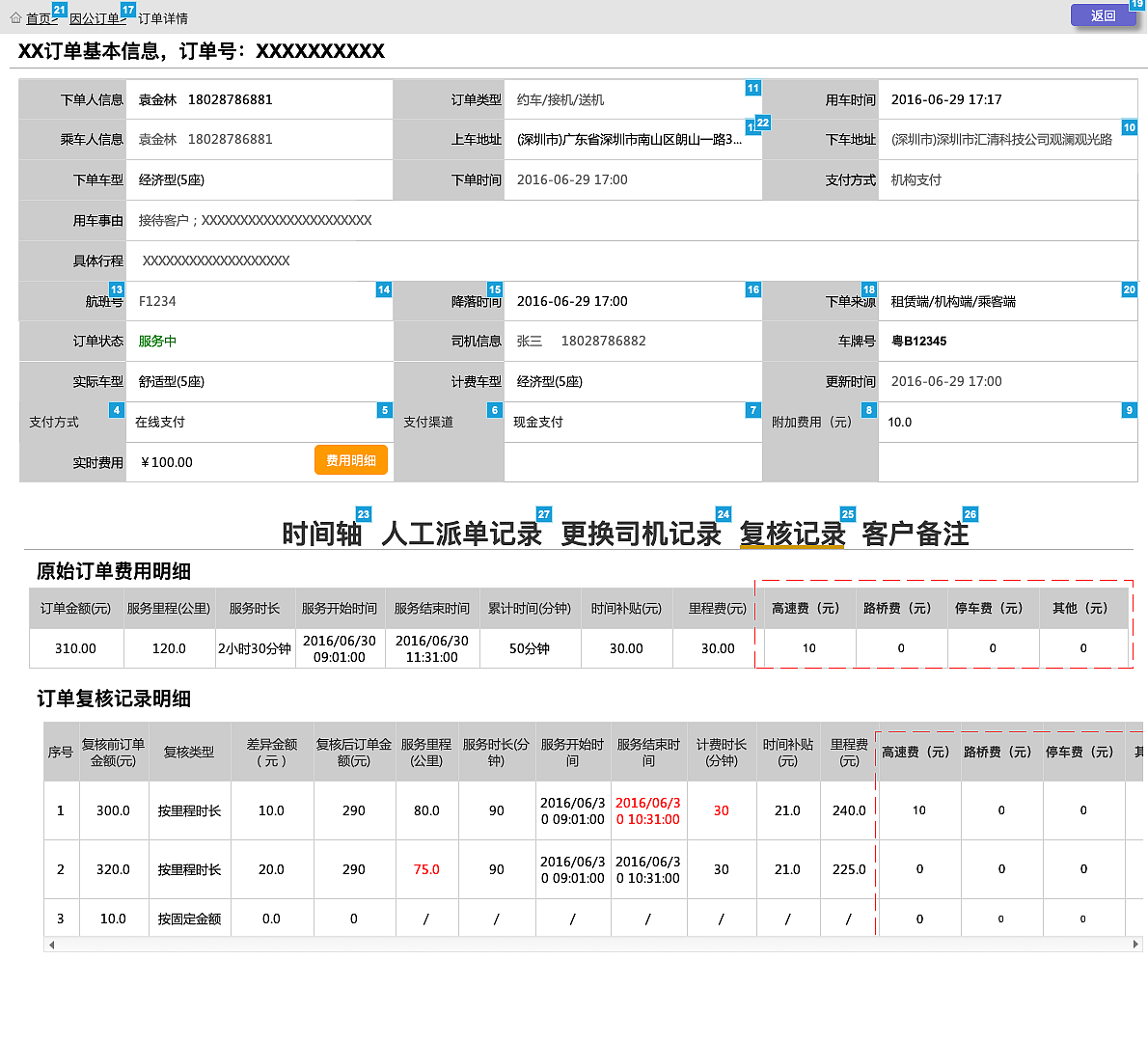Image resolution: width=1148 pixels, height=1042 pixels.
Task: Select the 复核记录 tab
Action: pyautogui.click(x=792, y=534)
